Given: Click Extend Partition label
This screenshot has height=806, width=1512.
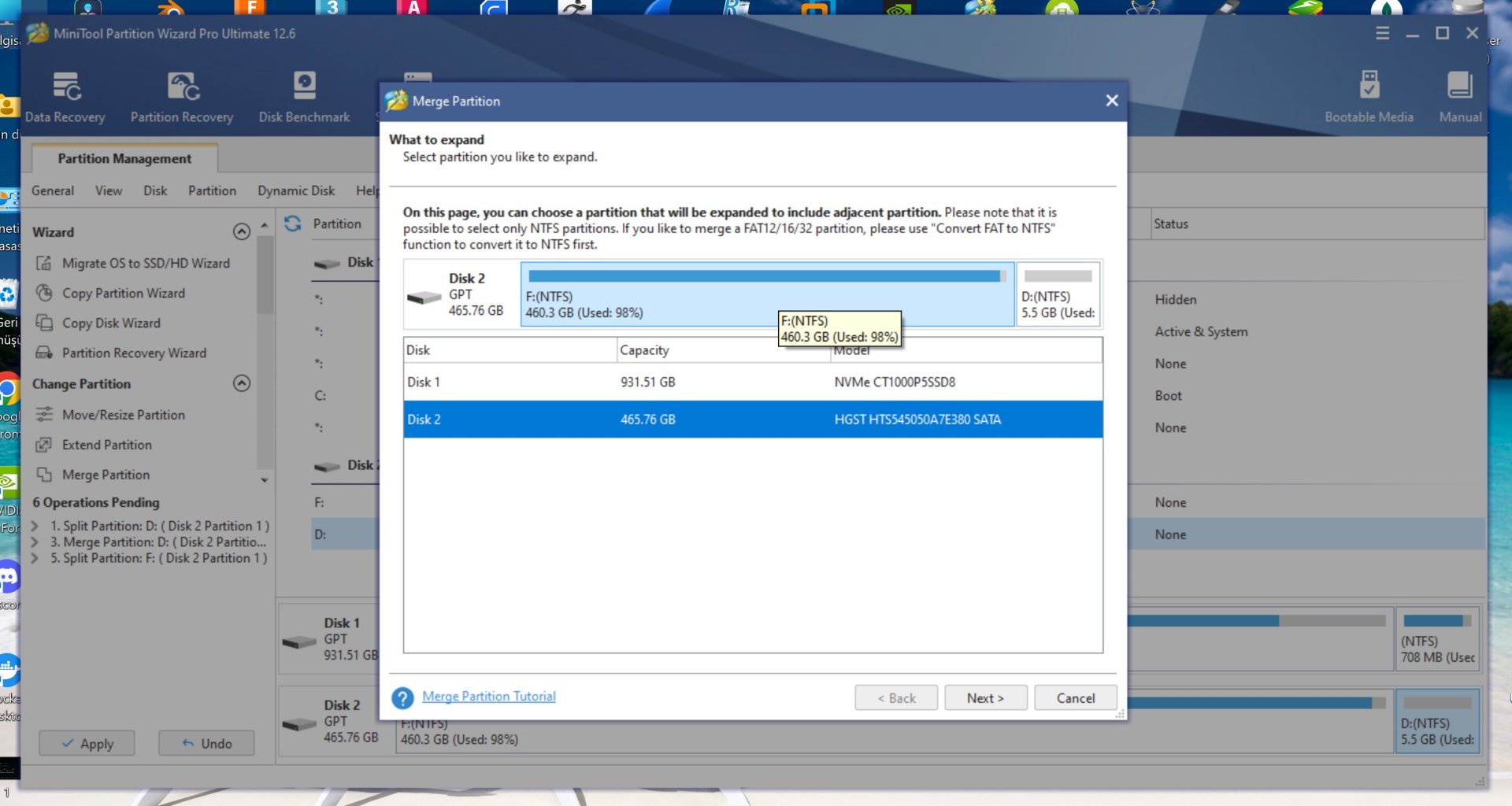Looking at the screenshot, I should point(107,445).
